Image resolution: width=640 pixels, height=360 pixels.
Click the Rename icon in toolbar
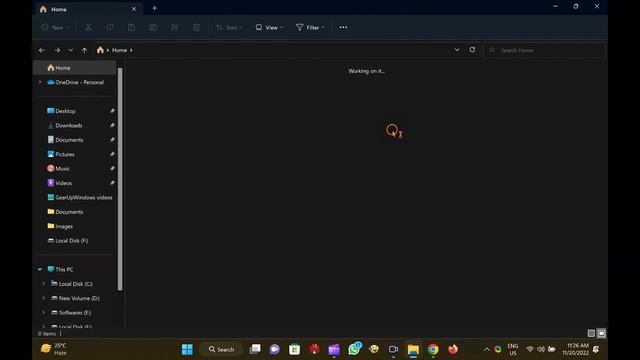(x=153, y=27)
